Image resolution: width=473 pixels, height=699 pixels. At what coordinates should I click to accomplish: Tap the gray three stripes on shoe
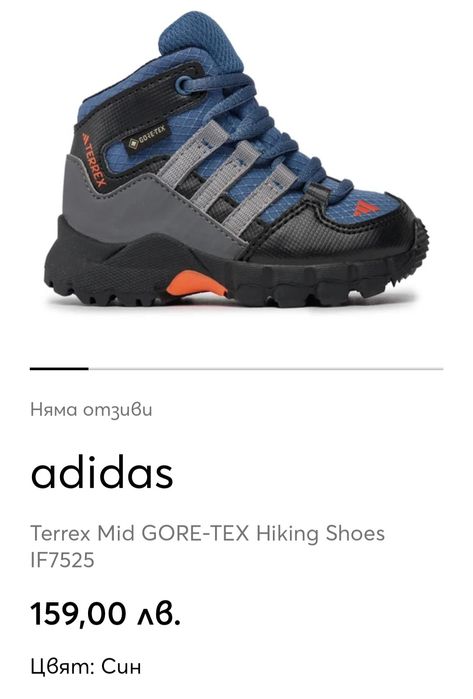coord(226,176)
